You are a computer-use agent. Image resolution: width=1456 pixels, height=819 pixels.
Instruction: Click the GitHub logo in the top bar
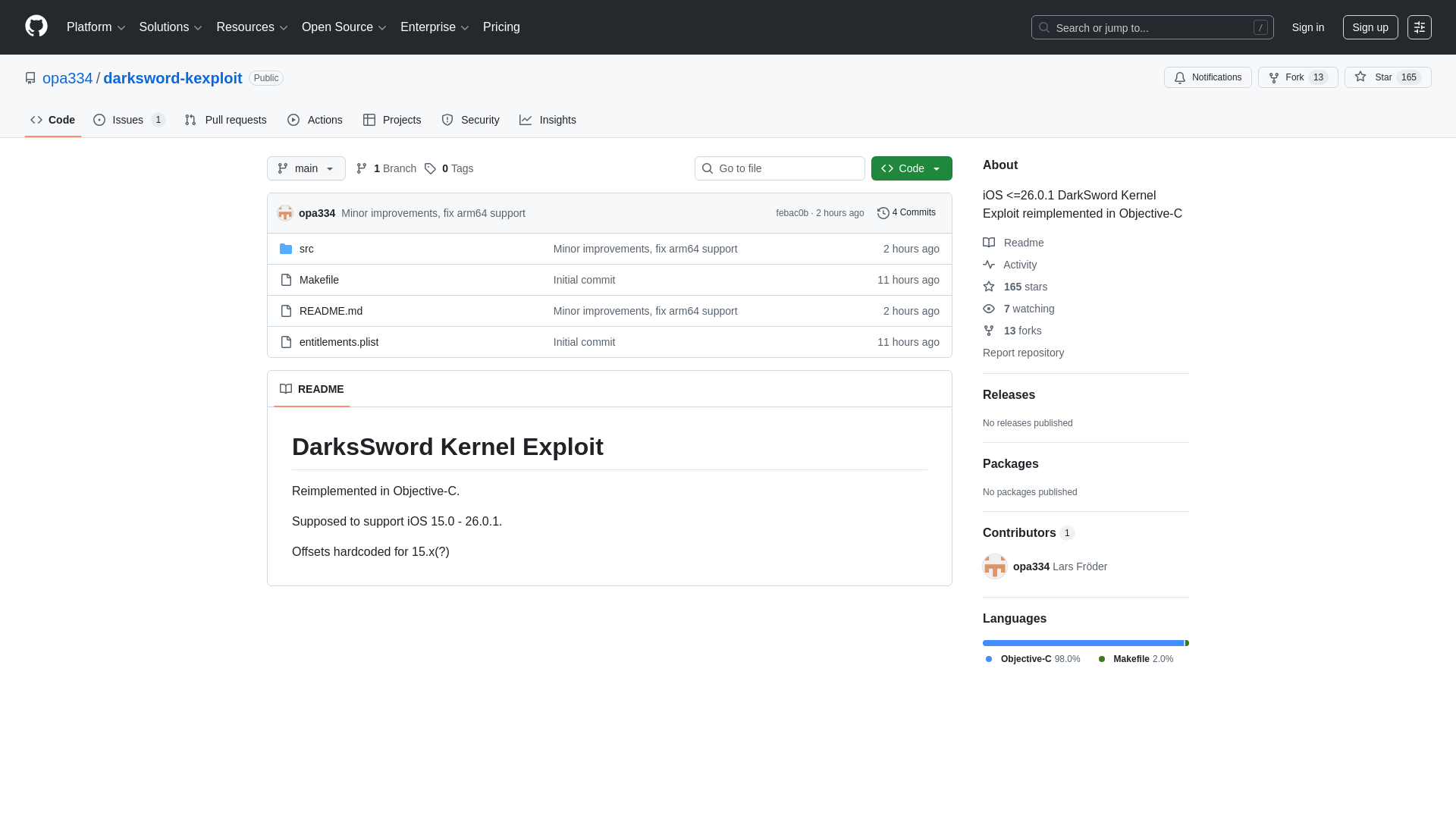[x=35, y=27]
